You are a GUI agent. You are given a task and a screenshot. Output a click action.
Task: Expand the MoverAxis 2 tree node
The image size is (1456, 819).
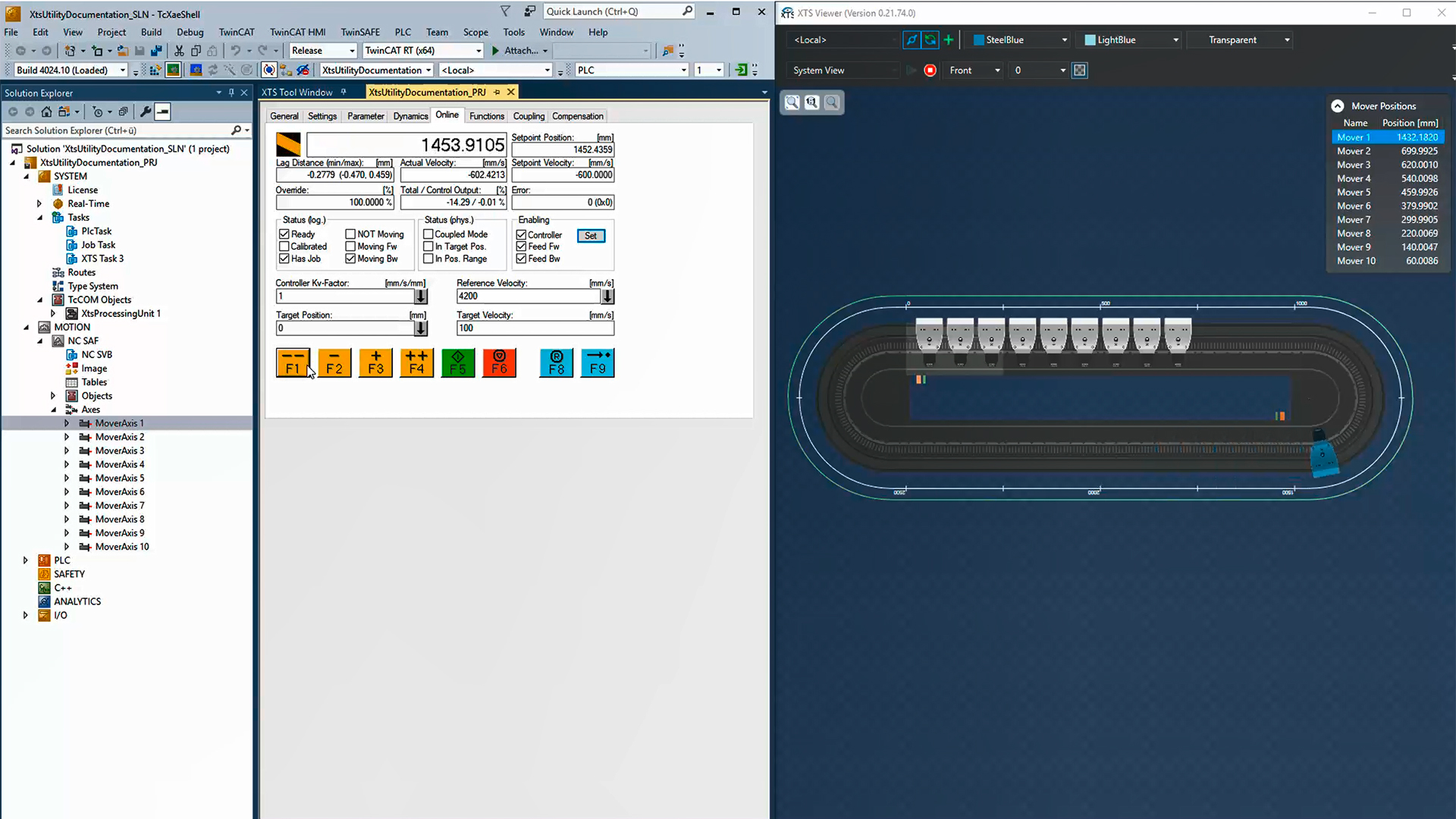click(x=67, y=438)
